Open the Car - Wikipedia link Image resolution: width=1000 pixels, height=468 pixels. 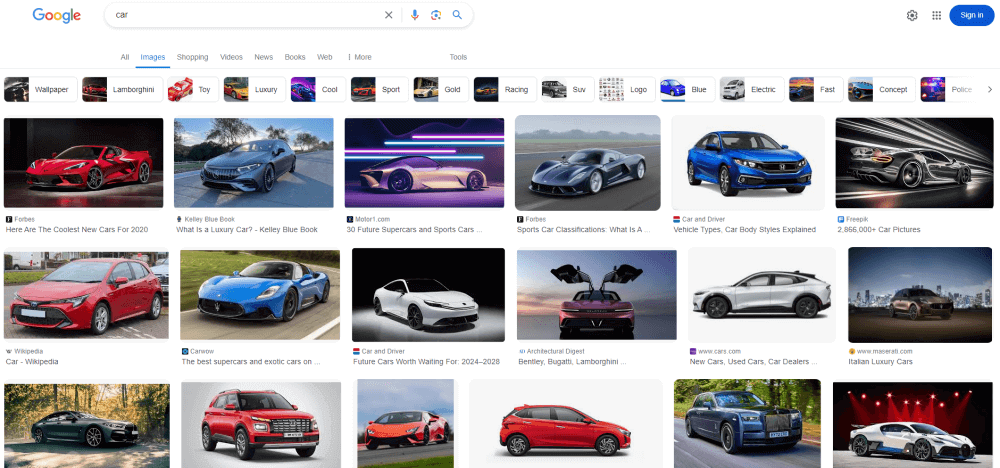pyautogui.click(x=33, y=361)
